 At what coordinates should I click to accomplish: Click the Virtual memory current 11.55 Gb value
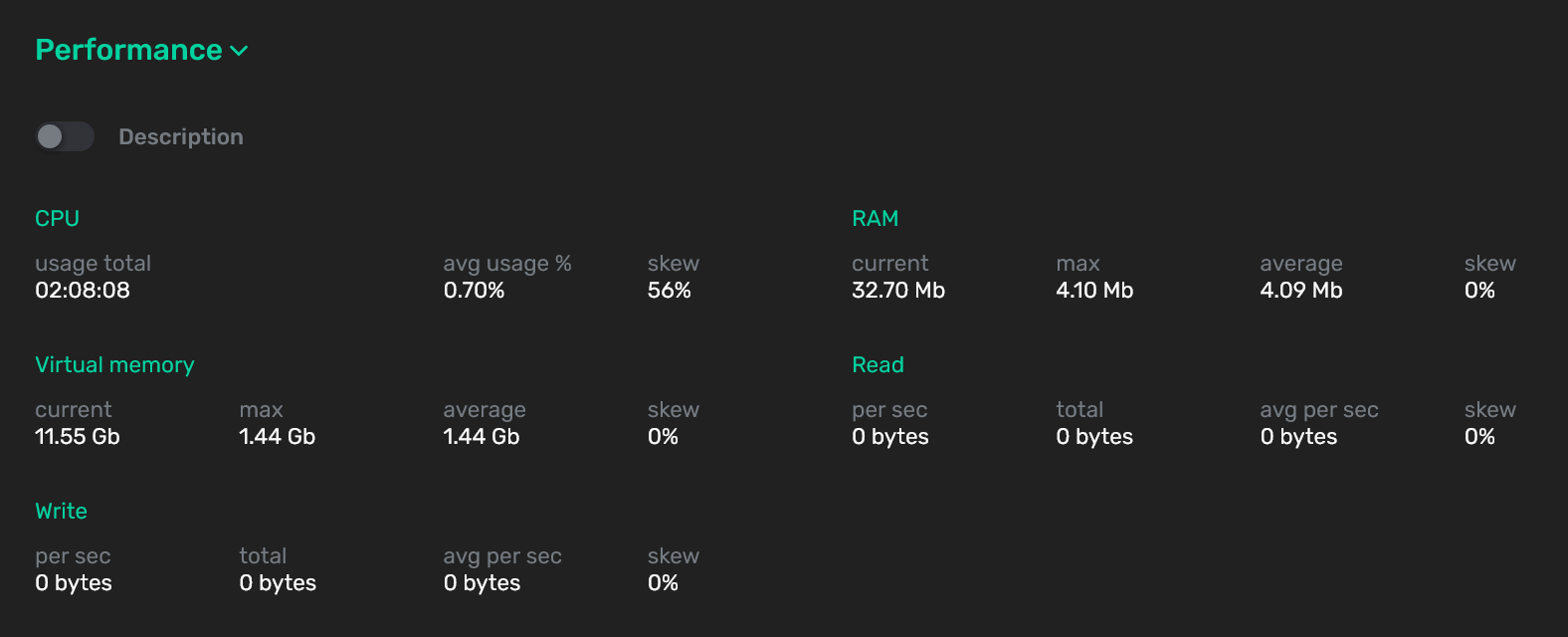(78, 437)
